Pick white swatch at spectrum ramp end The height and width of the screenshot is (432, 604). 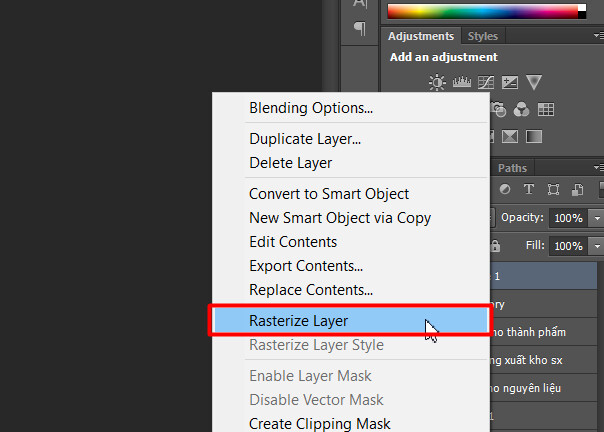(x=582, y=8)
